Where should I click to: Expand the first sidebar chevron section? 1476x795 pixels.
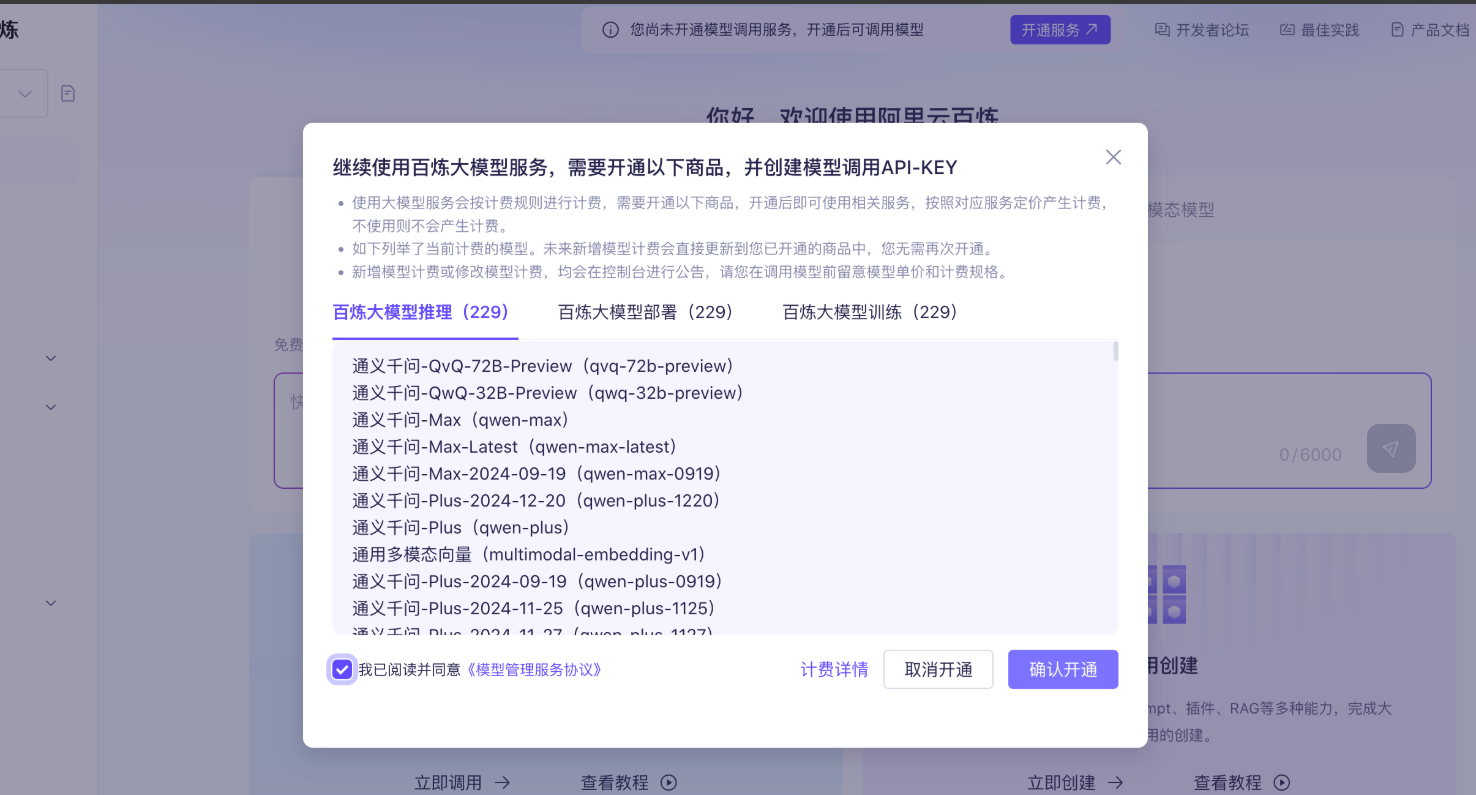pos(51,358)
